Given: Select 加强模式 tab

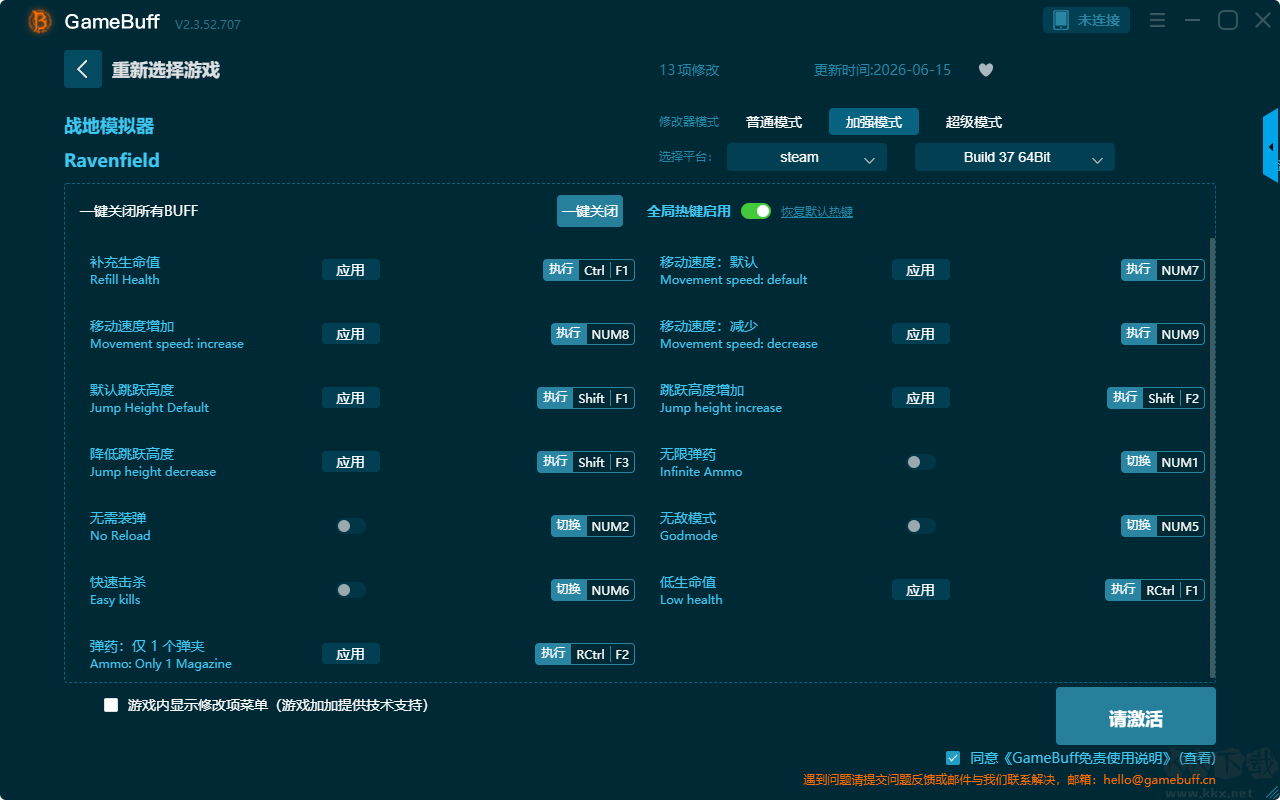Looking at the screenshot, I should 874,122.
